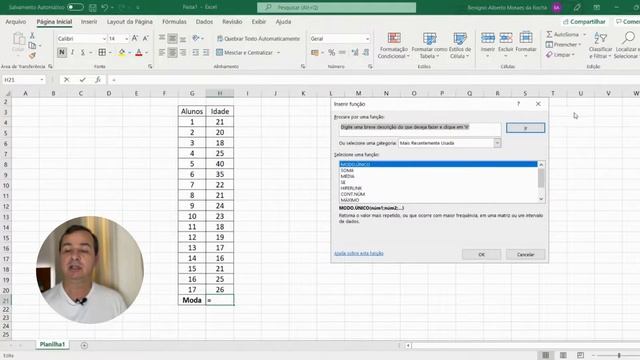Screen dimensions: 640x360
Task: Toggle Bold (N) formatting
Action: (x=62, y=52)
